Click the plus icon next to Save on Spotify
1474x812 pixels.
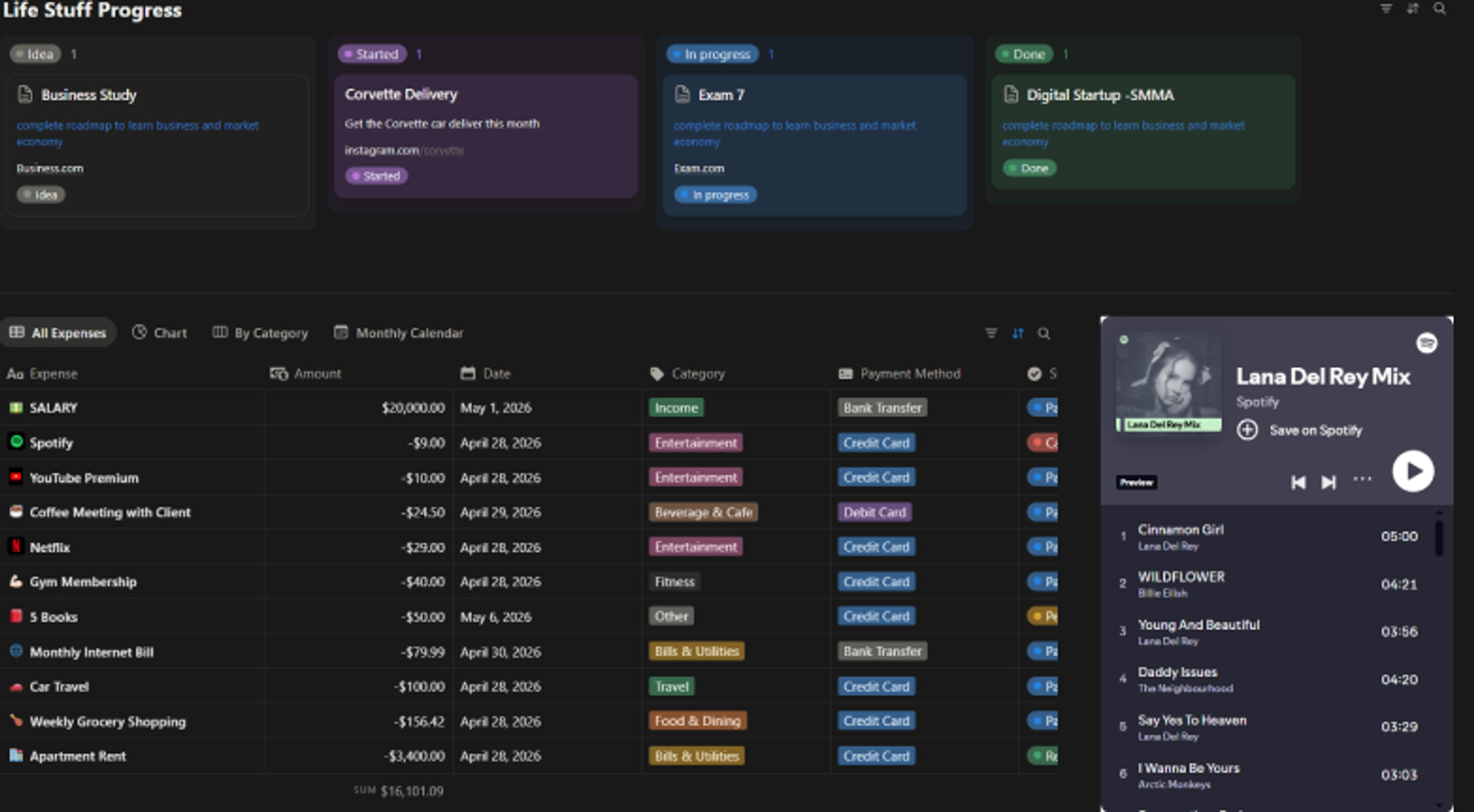point(1247,430)
